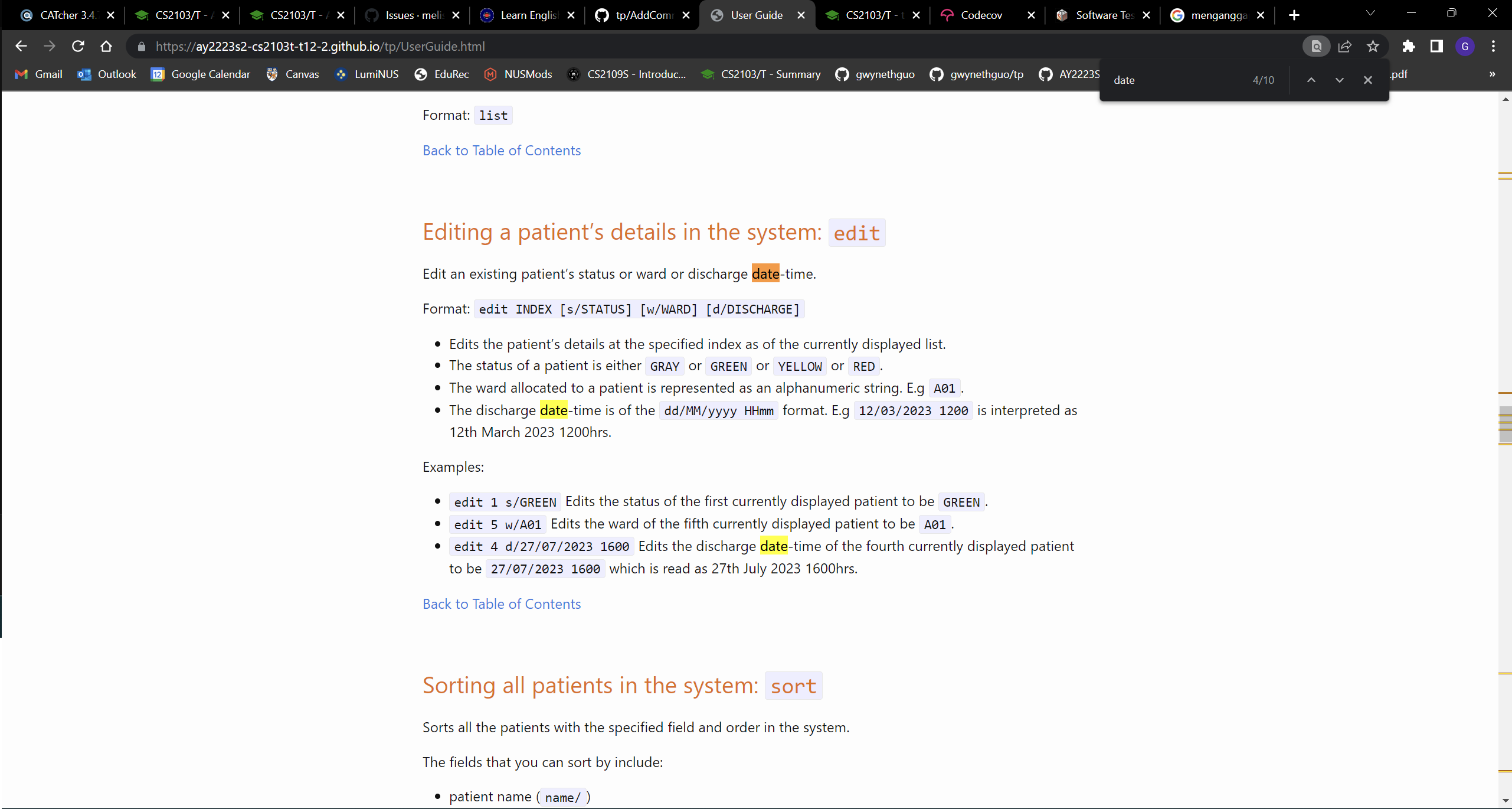
Task: Open Chrome three-dot menu
Action: (x=1494, y=46)
